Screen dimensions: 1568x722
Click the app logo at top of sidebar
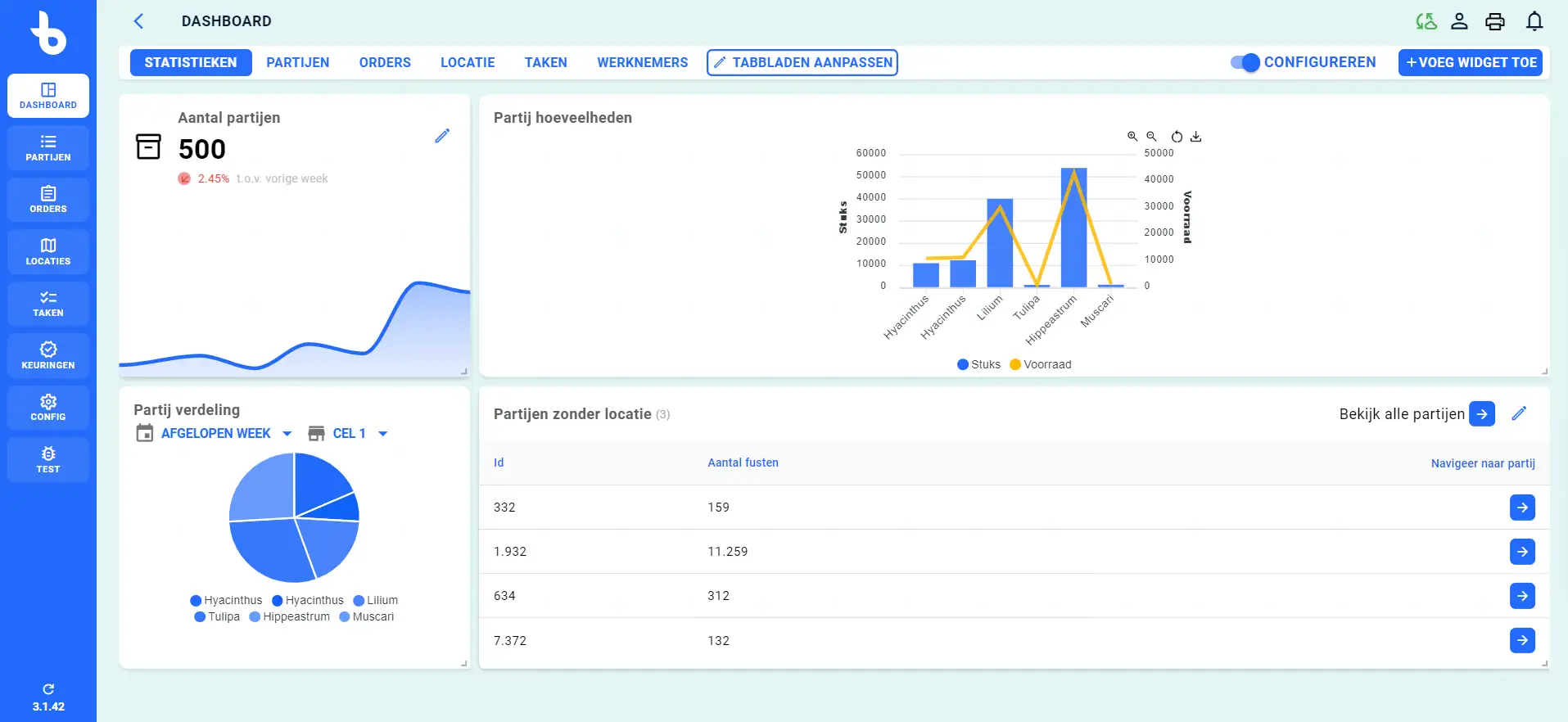pos(48,33)
